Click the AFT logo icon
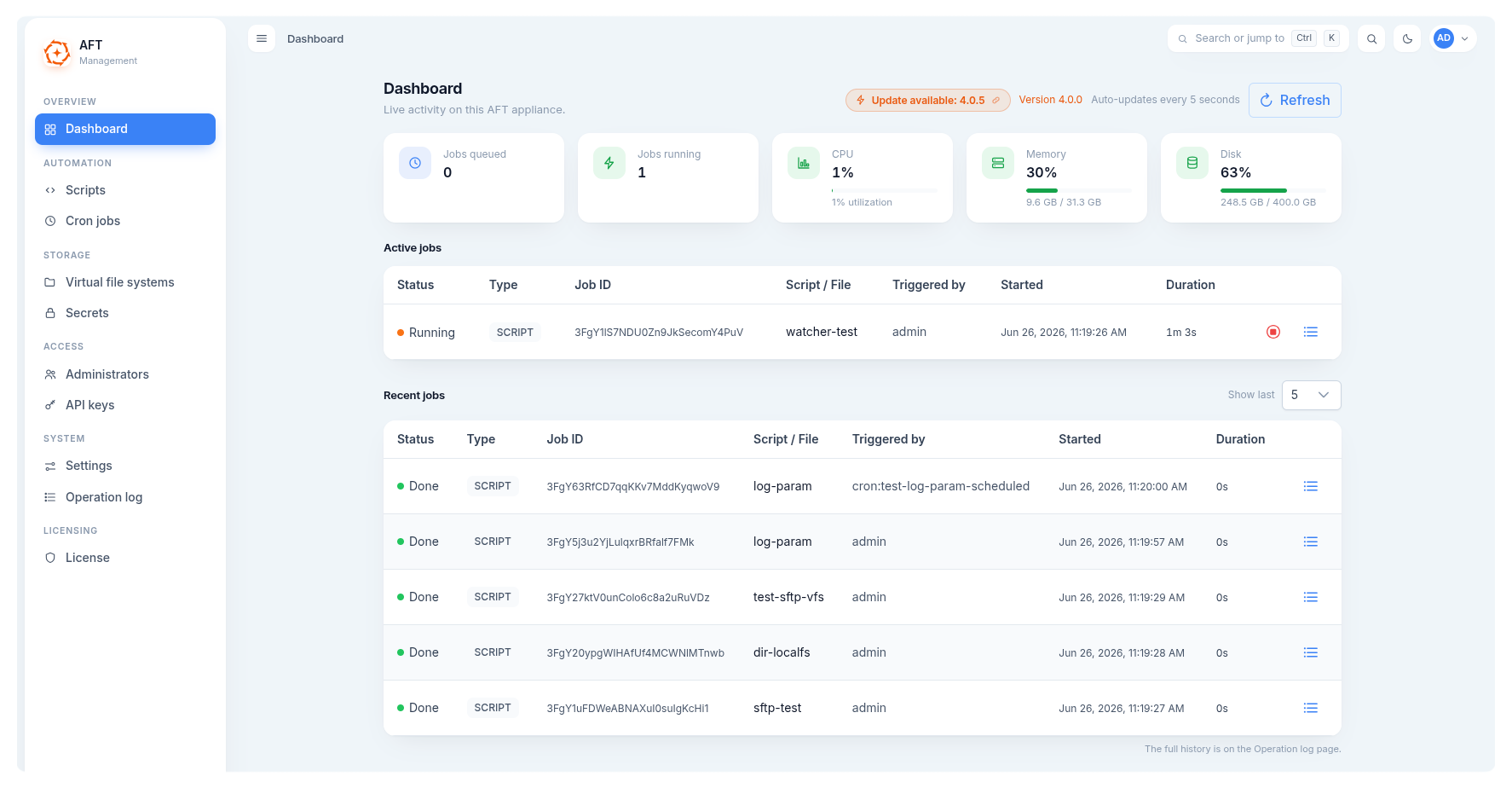Viewport: 1512px width, 788px height. [57, 53]
